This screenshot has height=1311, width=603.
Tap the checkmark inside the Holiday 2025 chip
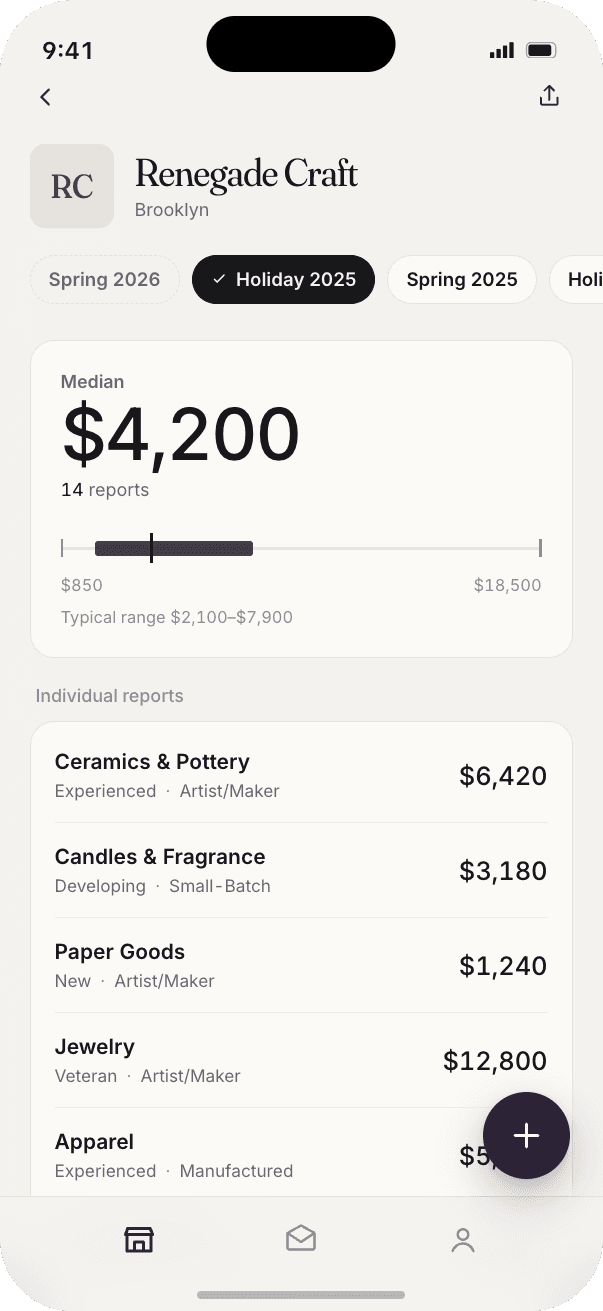tap(220, 280)
